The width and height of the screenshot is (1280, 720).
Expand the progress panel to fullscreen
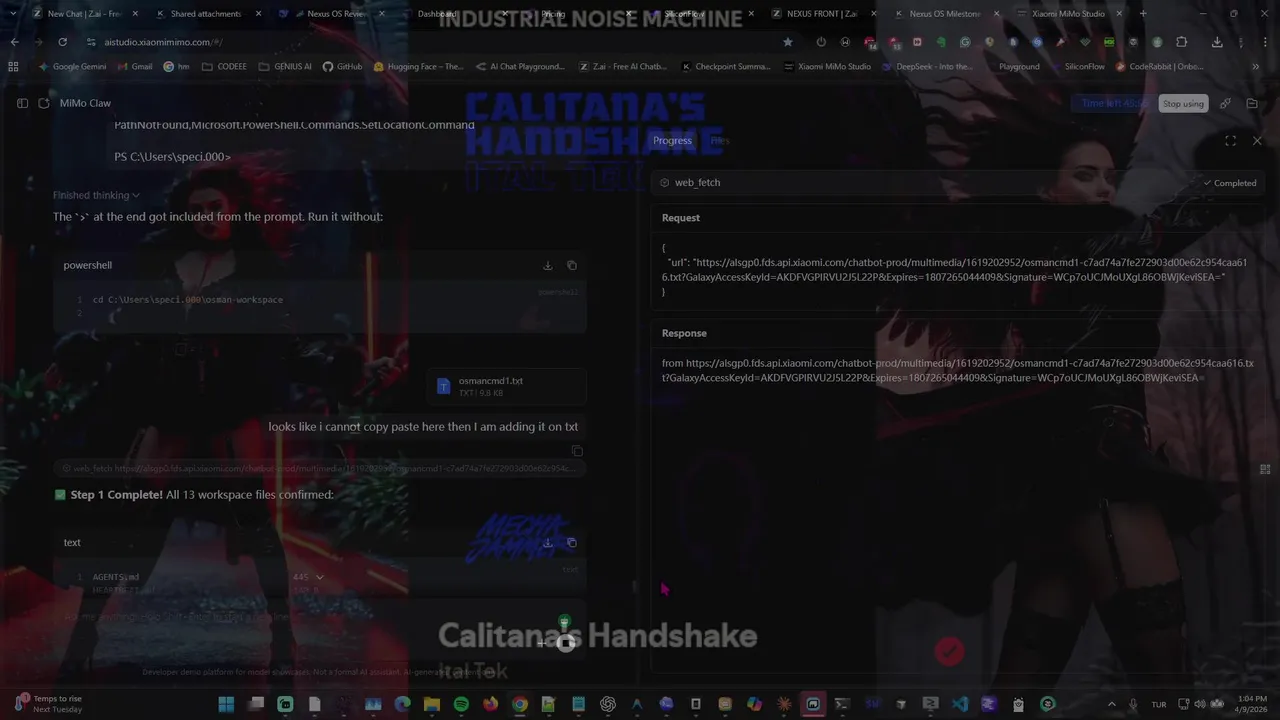(1230, 141)
